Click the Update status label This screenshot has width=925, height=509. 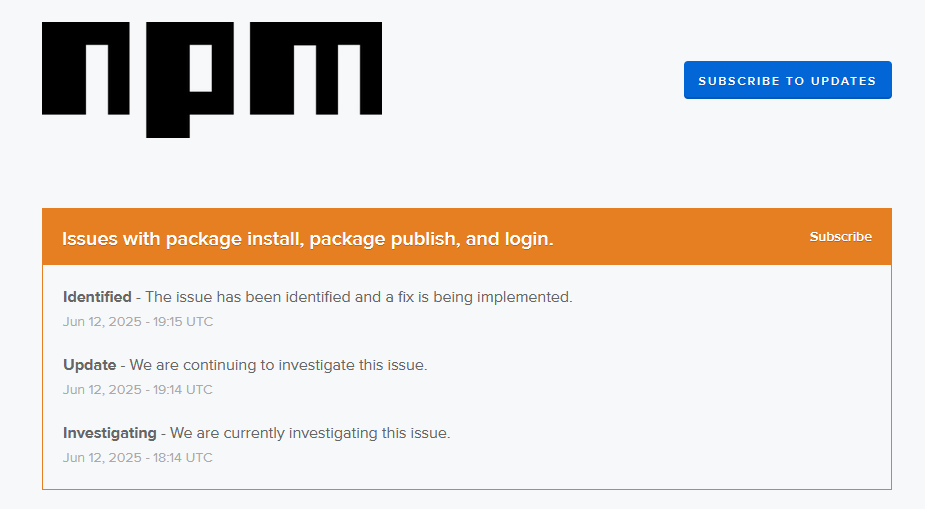(90, 365)
